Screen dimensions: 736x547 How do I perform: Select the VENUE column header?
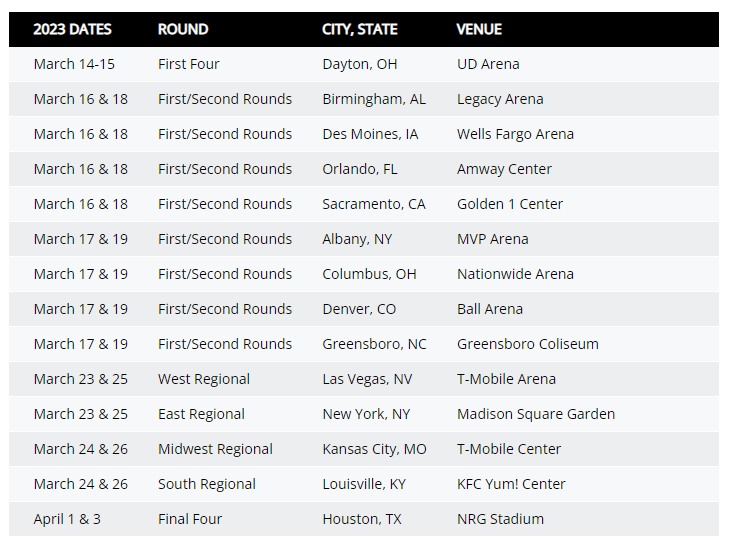click(479, 29)
